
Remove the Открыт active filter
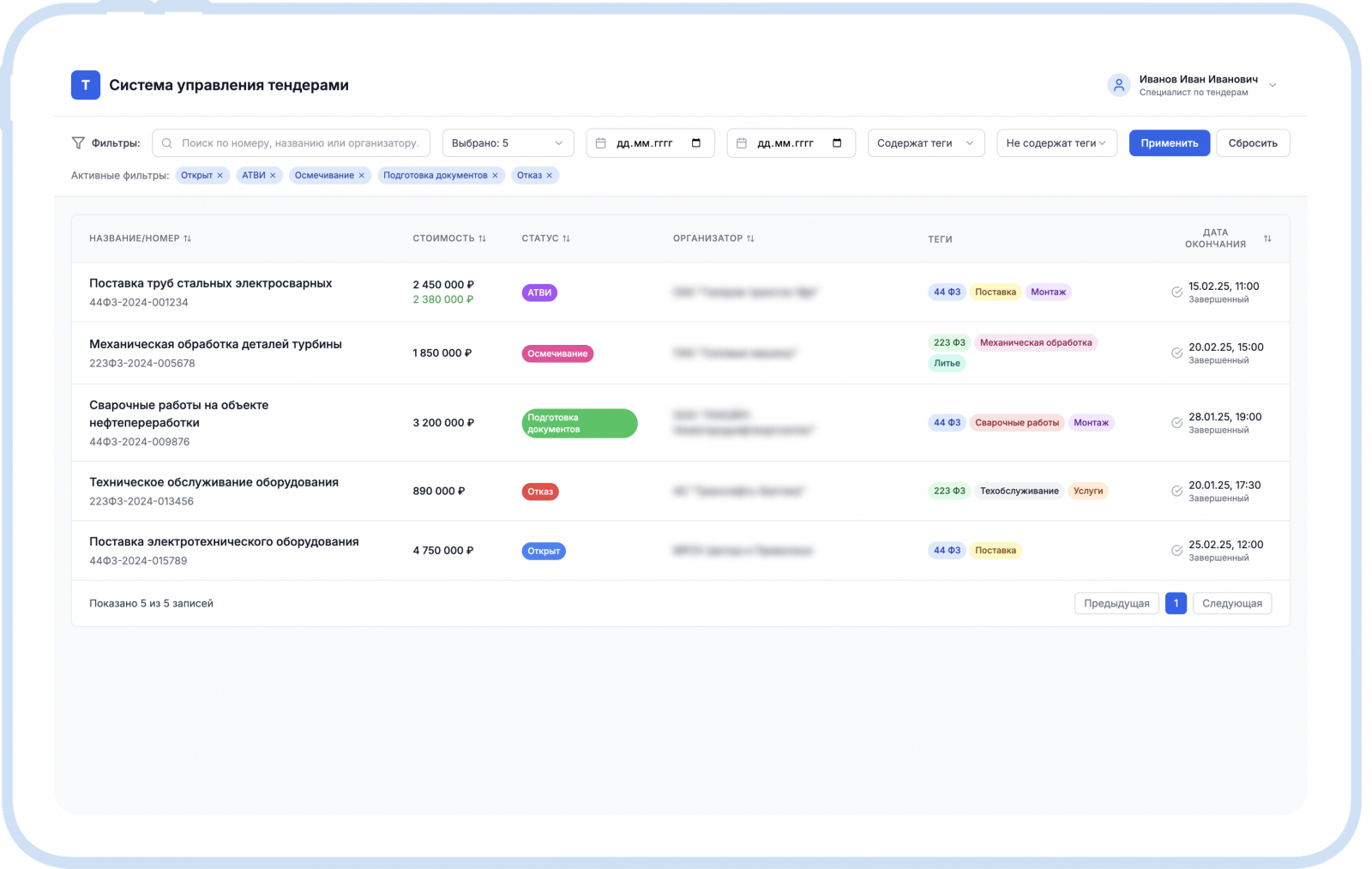tap(220, 176)
